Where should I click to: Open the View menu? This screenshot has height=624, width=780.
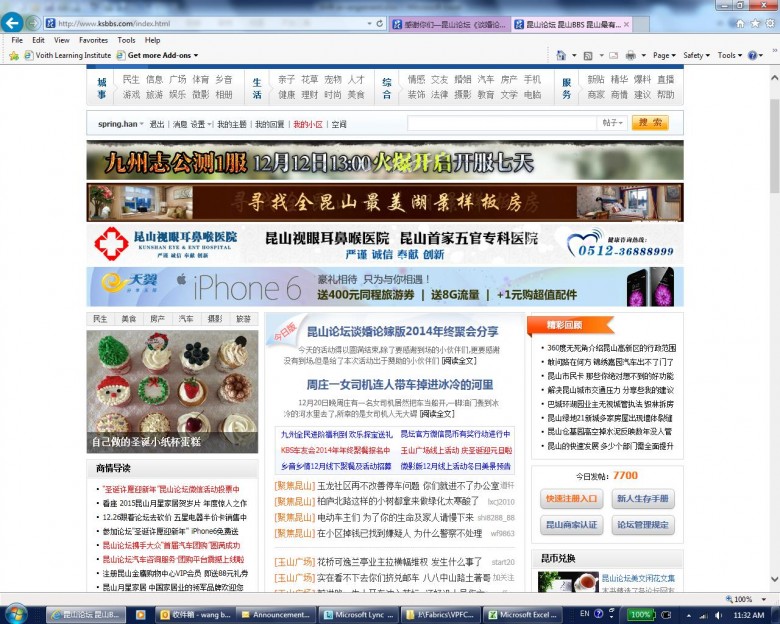(62, 40)
